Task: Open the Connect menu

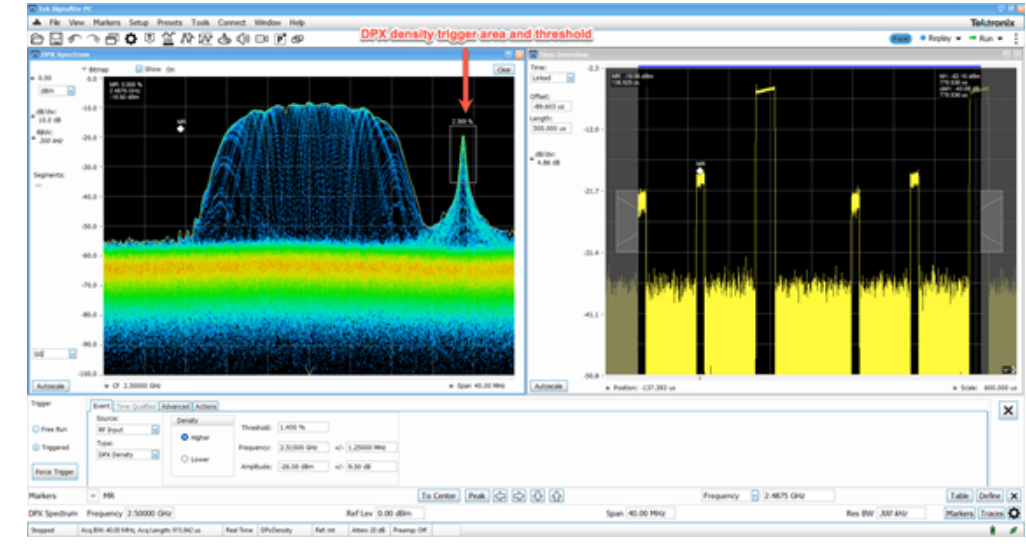Action: tap(232, 22)
